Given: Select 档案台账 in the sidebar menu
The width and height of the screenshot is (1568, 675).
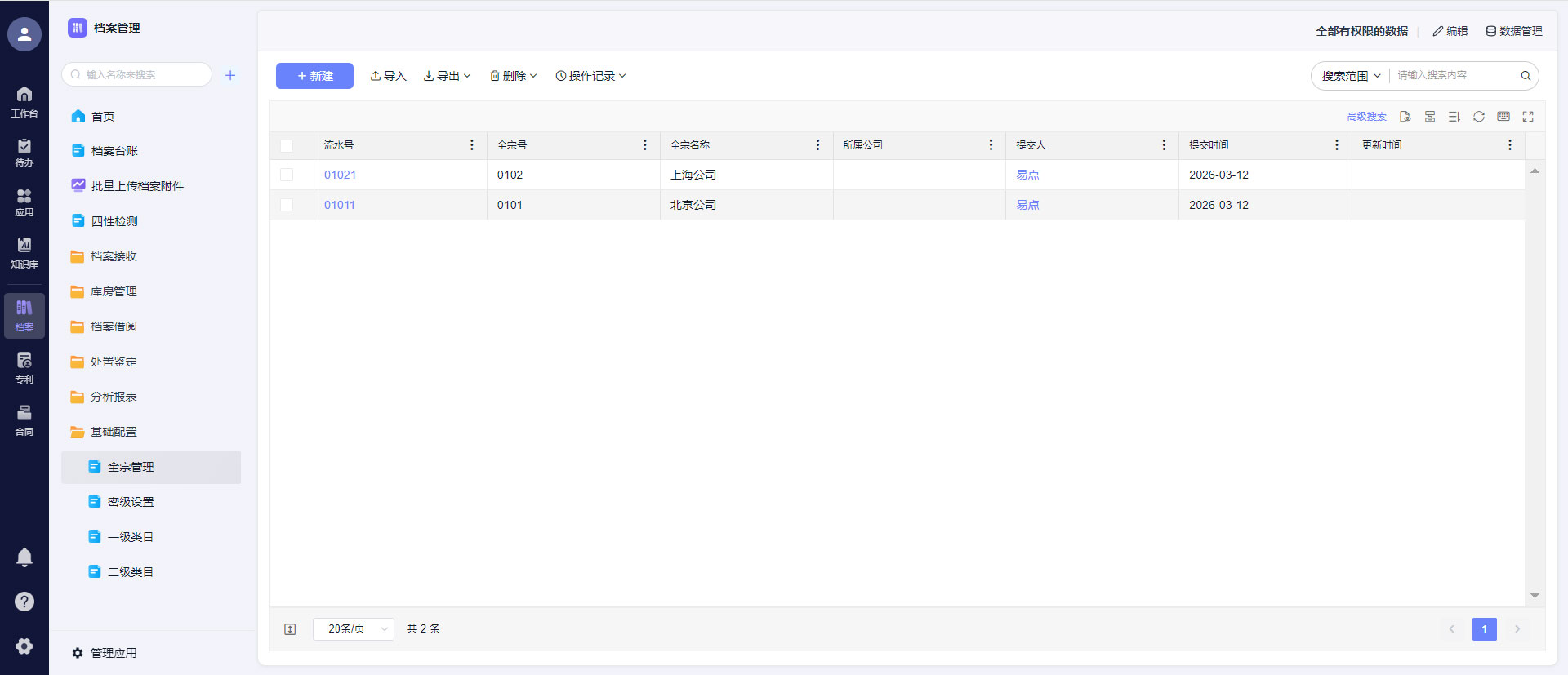Looking at the screenshot, I should point(114,151).
